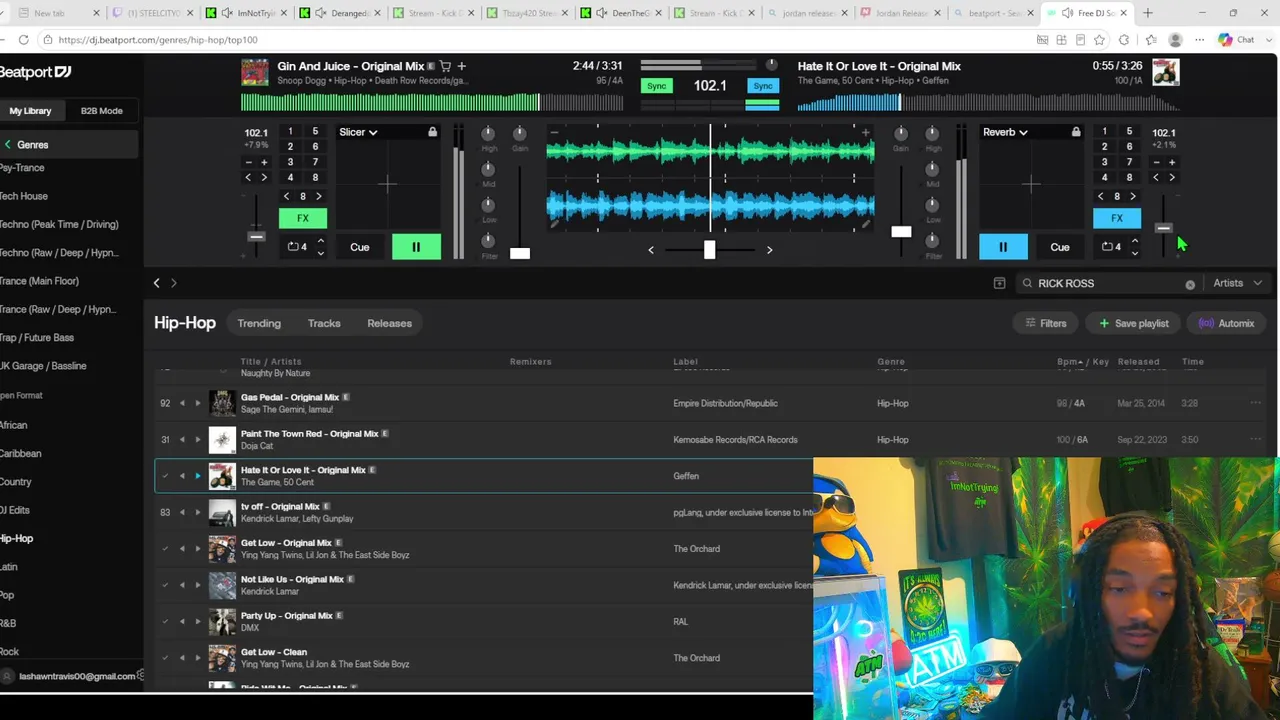1280x720 pixels.
Task: Save playlist from Hip-Hop chart
Action: (x=1134, y=323)
